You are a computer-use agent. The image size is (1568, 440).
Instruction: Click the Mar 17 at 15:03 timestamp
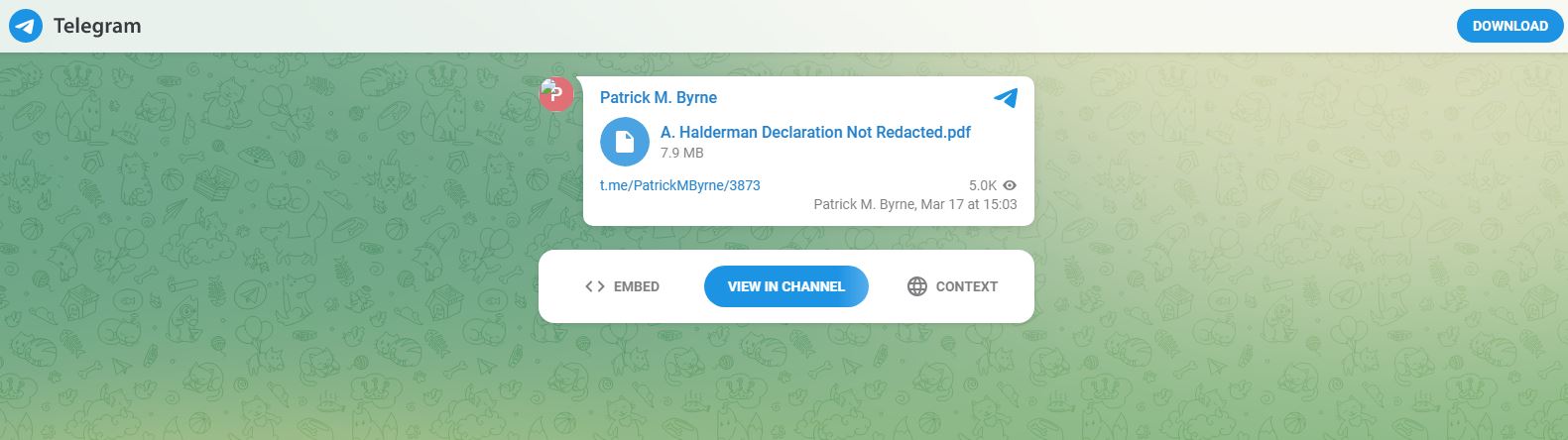969,204
